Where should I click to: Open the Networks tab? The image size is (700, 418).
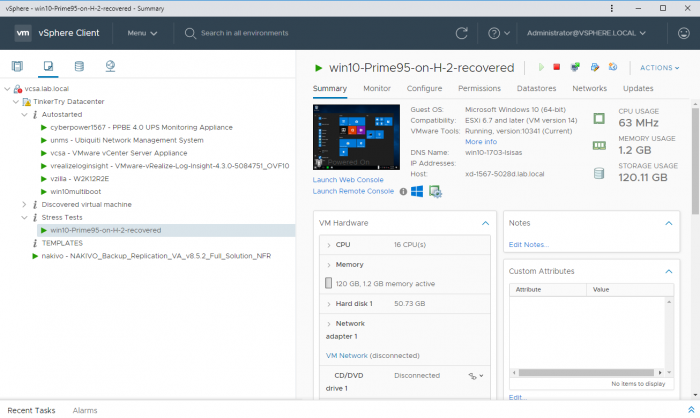(589, 88)
